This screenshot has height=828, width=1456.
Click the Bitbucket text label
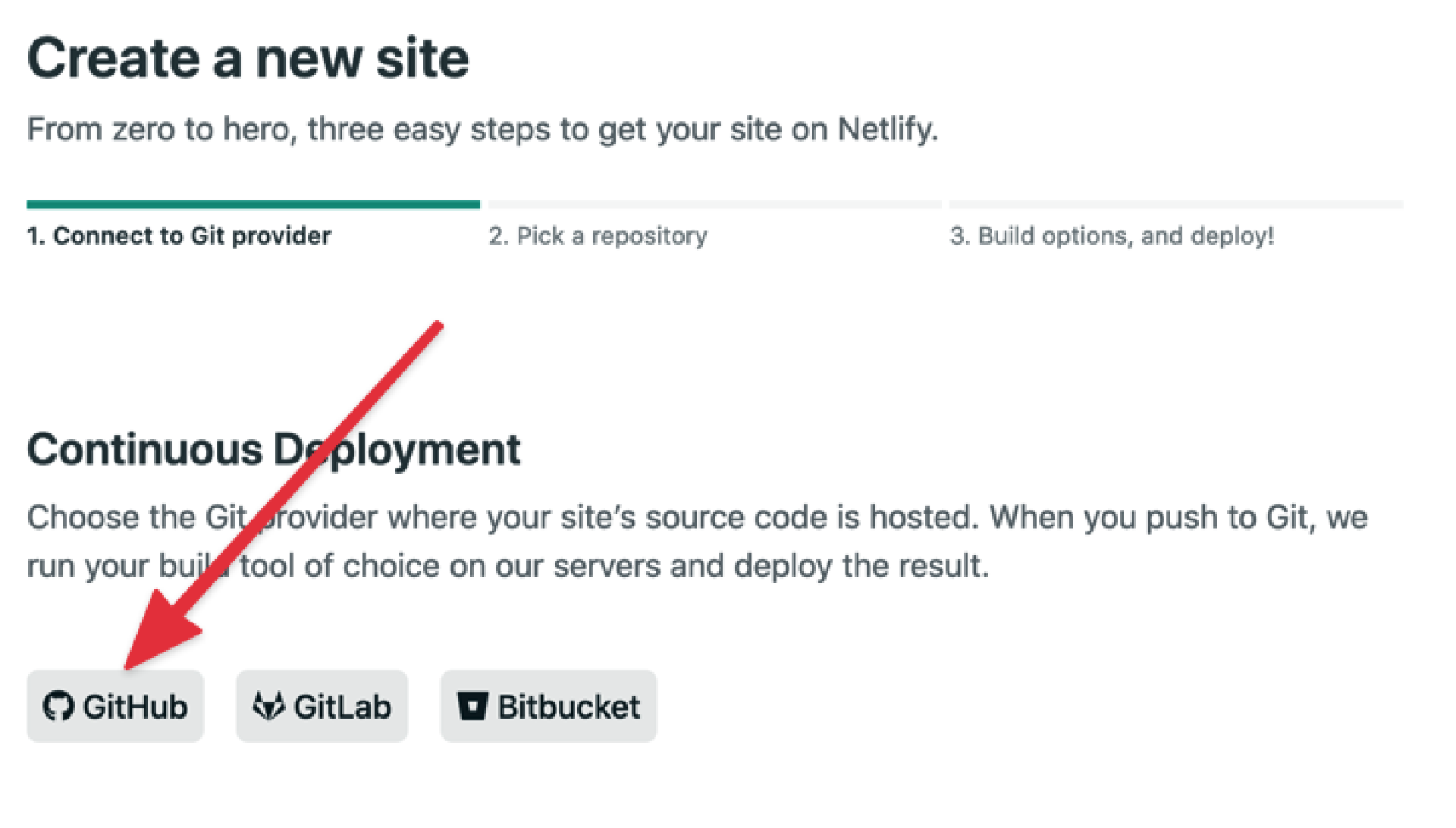click(x=569, y=707)
